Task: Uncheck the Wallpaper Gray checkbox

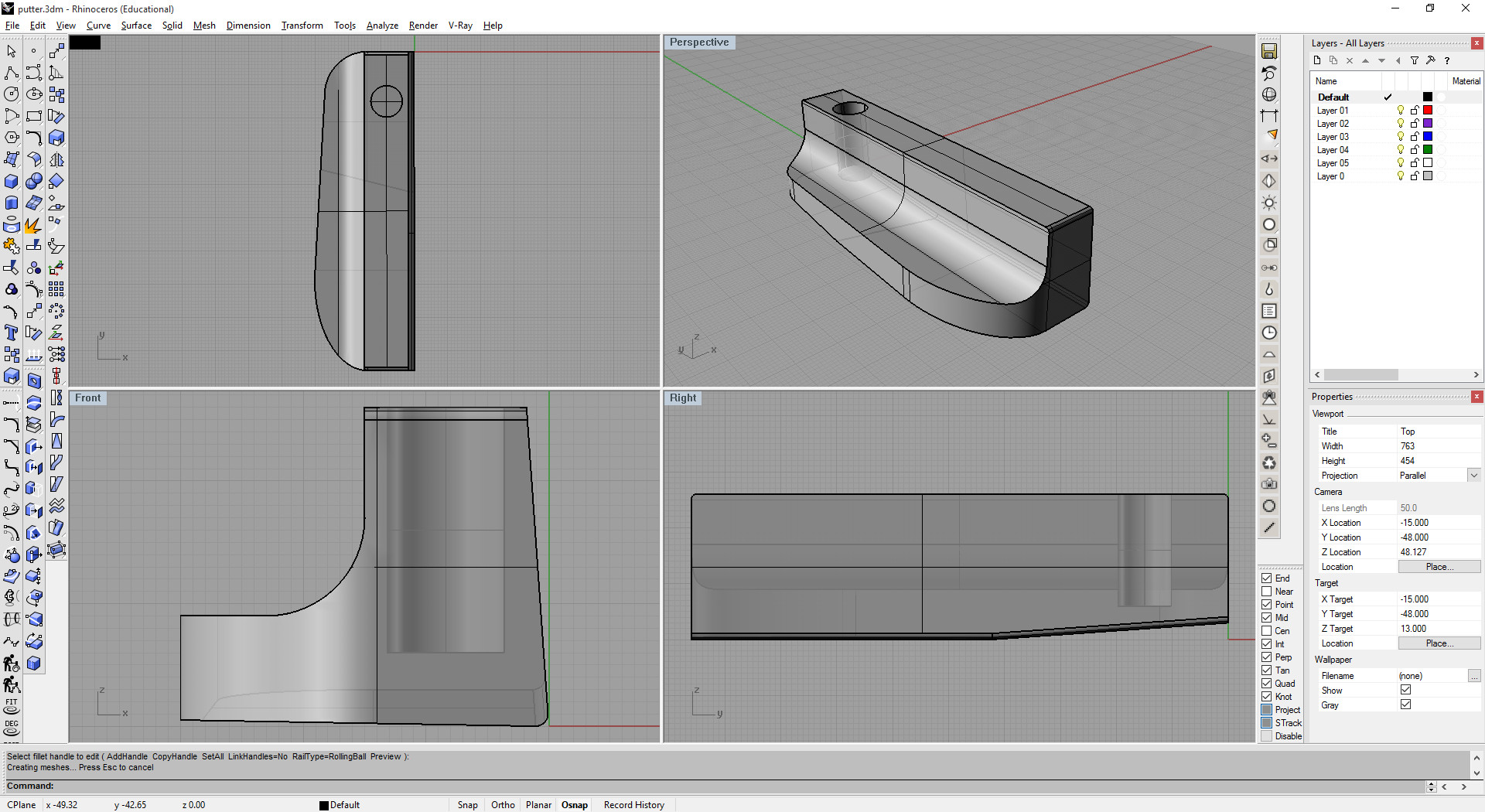Action: [1405, 705]
